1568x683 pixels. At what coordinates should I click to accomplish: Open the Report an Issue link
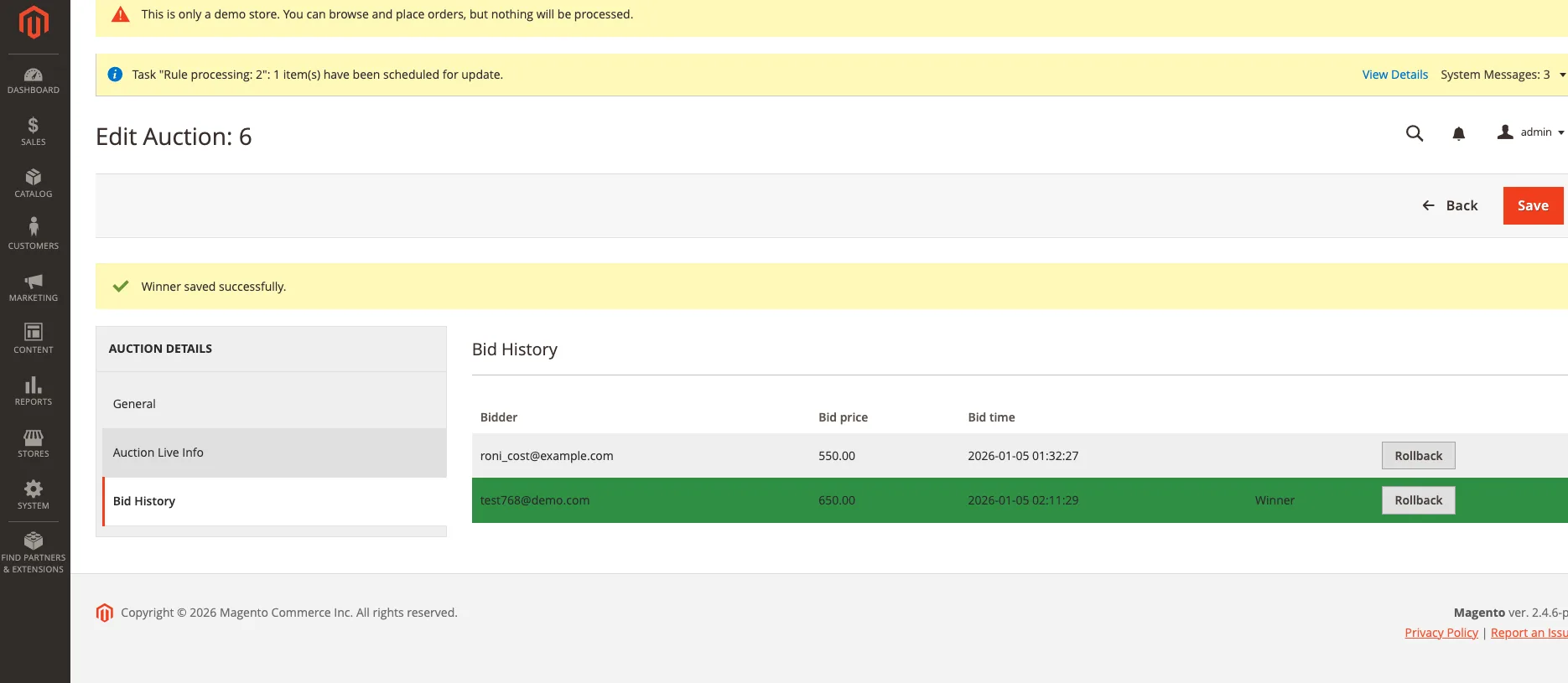pyautogui.click(x=1529, y=633)
